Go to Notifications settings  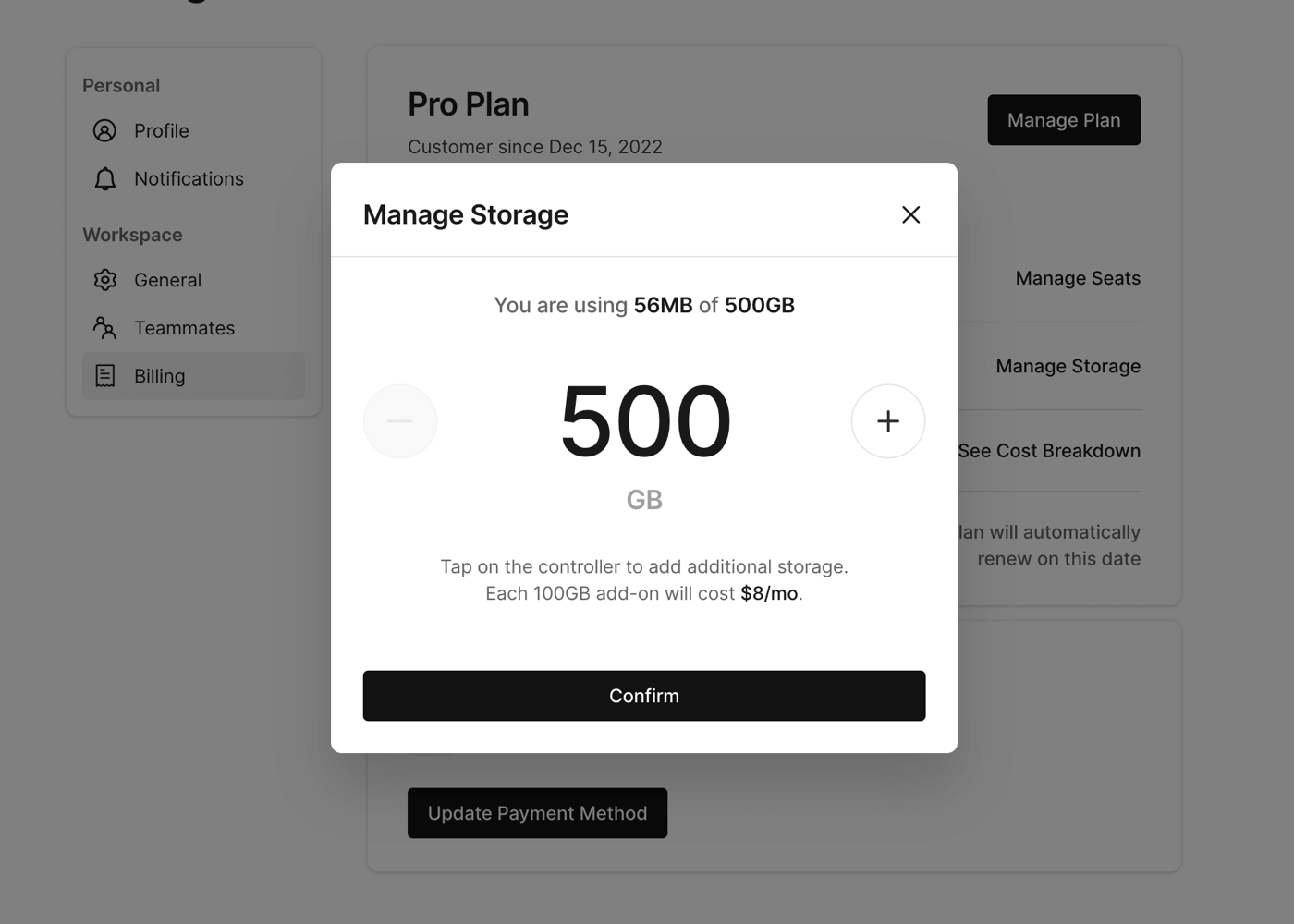[189, 179]
